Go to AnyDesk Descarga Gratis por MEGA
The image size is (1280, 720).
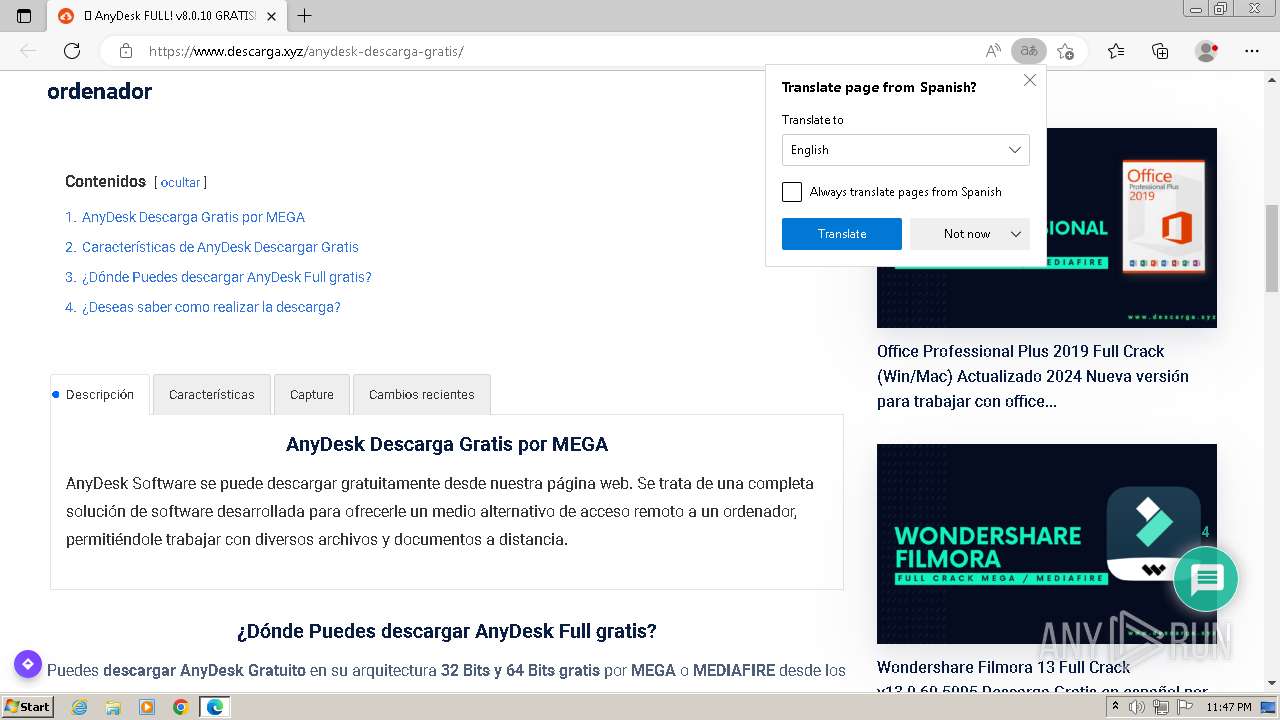[193, 217]
